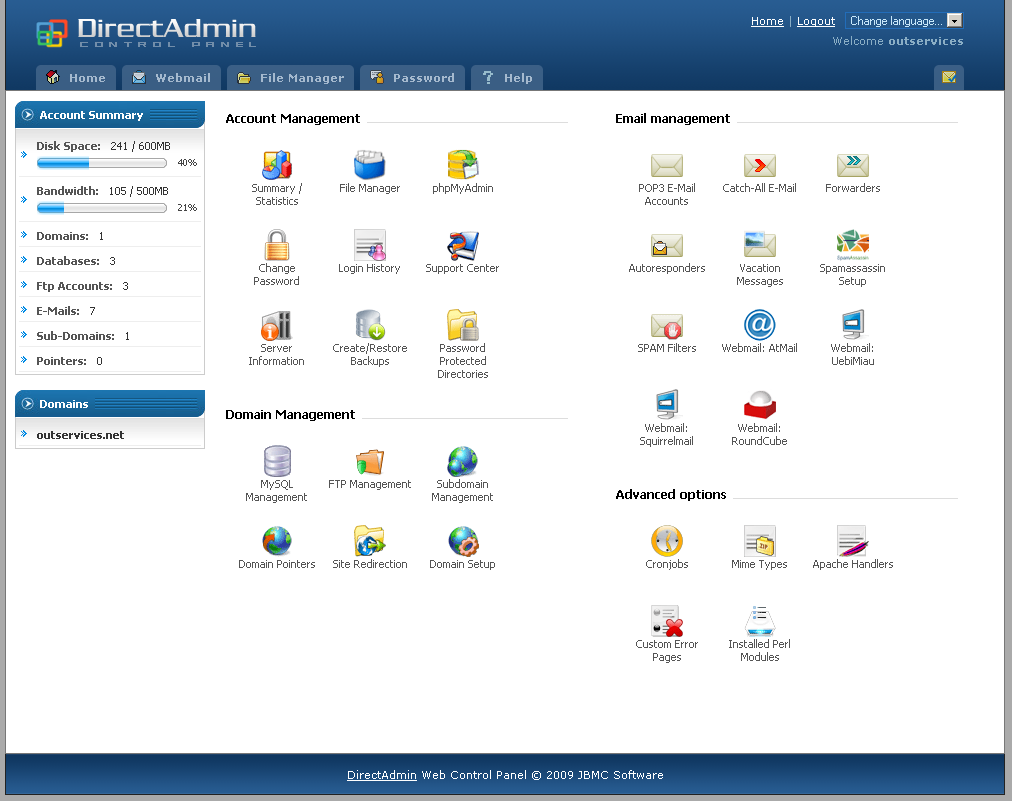Launch the Webmail: UebiMiau icon
This screenshot has width=1012, height=801.
[853, 325]
